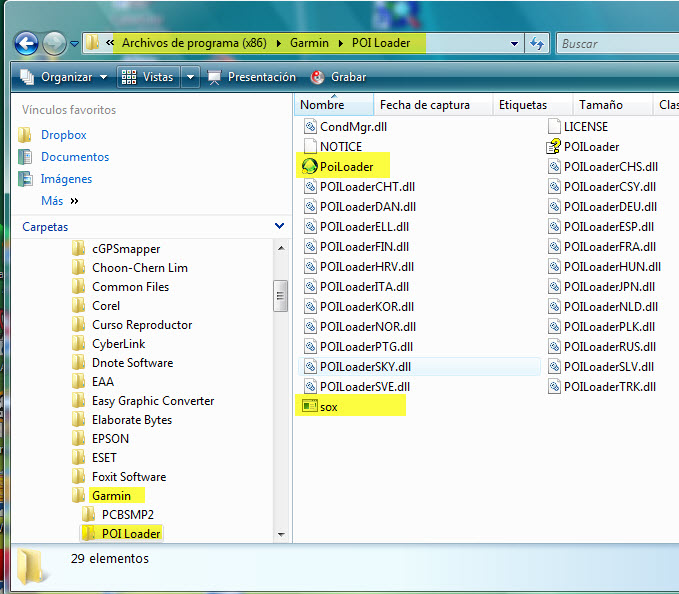Select the POILoader help file icon
Screen dimensions: 679x594
point(553,147)
